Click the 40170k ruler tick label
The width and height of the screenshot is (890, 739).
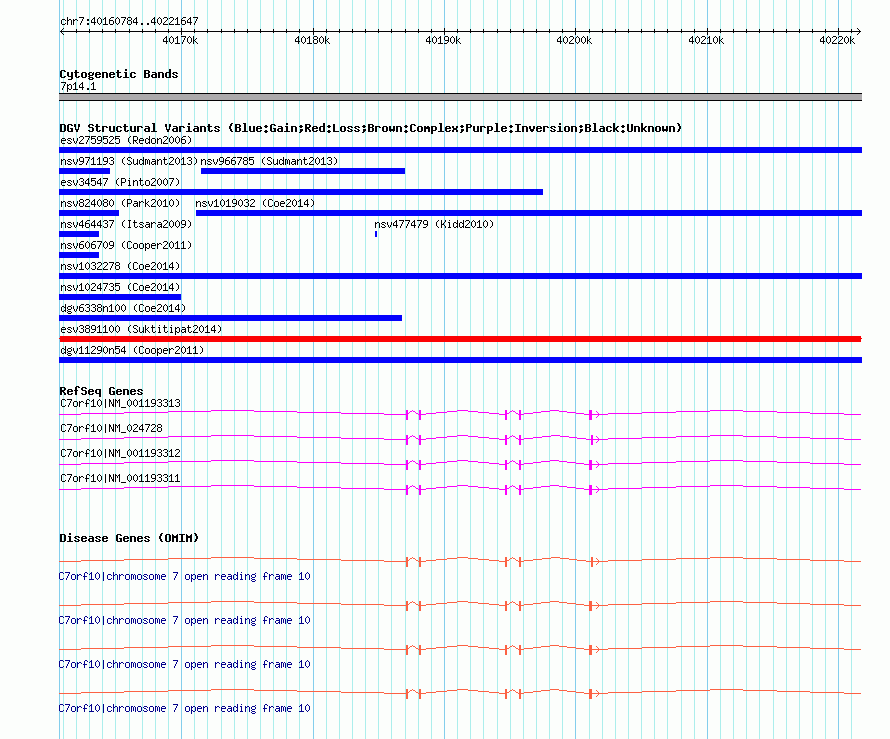(x=180, y=40)
